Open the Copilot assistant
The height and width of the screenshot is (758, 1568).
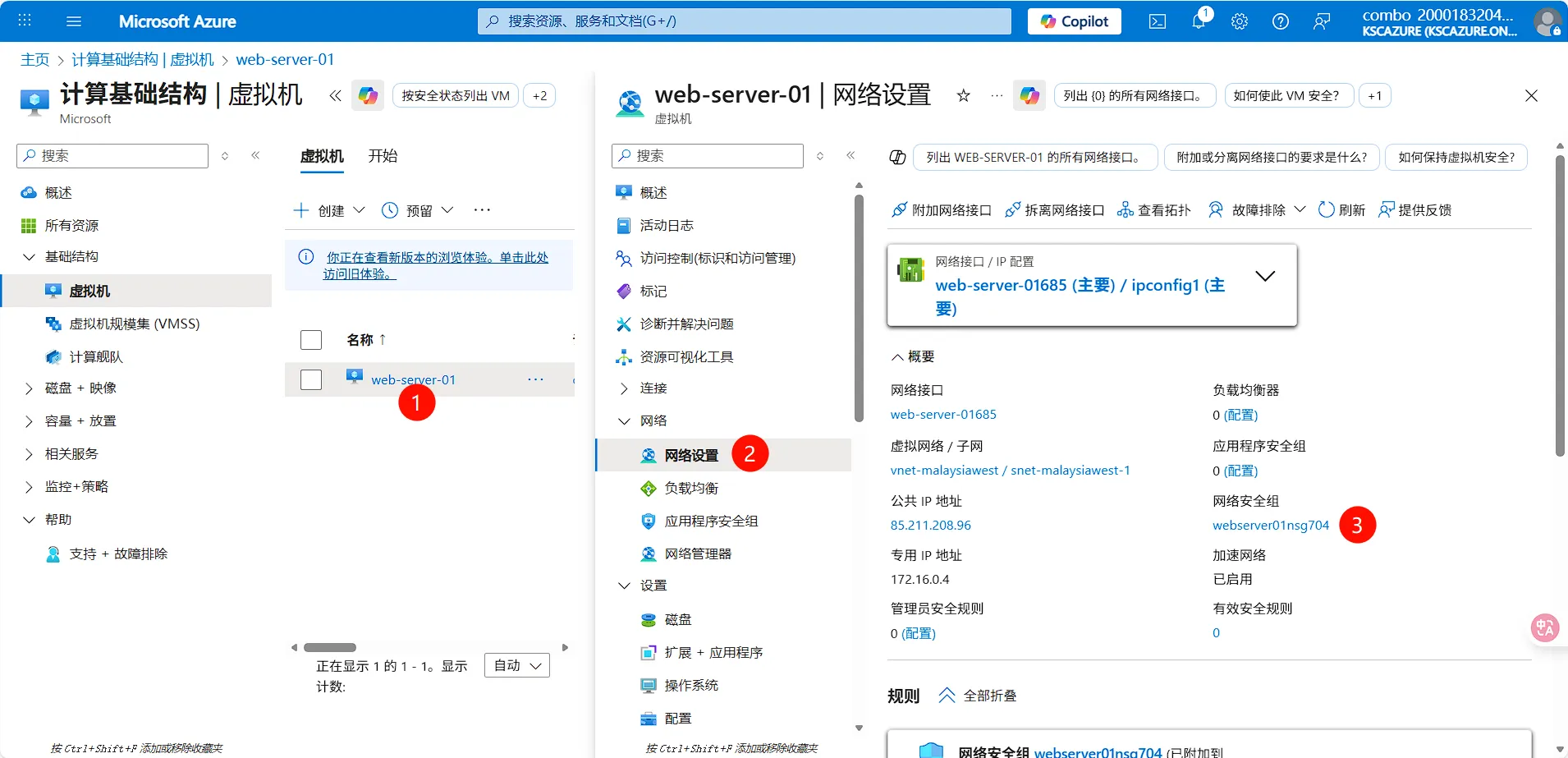(1073, 21)
